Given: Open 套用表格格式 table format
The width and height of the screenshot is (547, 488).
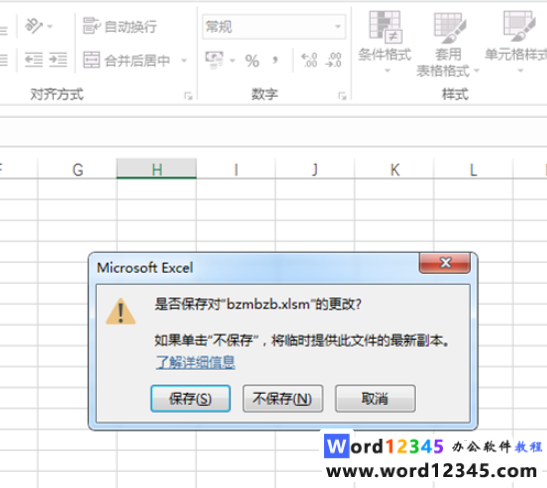Looking at the screenshot, I should point(448,45).
